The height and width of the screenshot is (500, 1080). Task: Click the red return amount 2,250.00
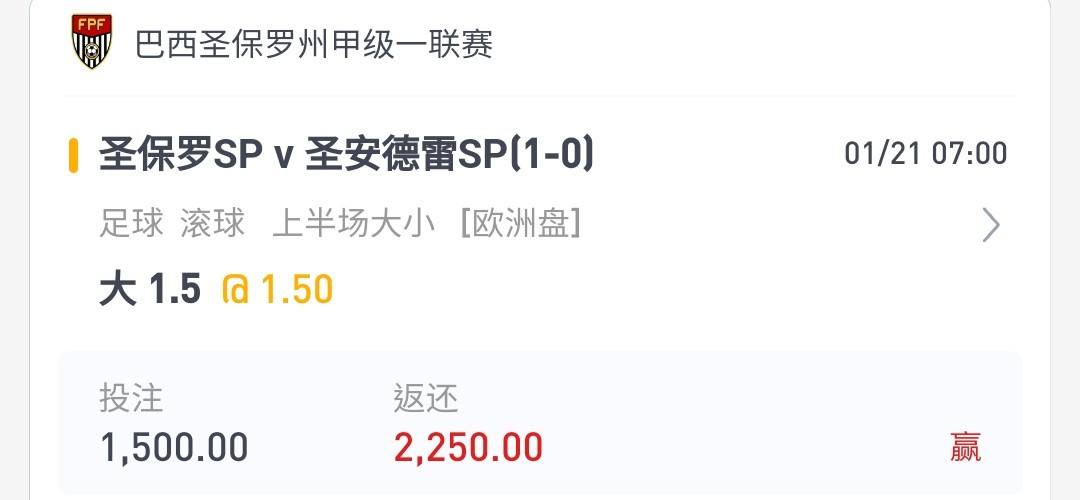pyautogui.click(x=468, y=448)
